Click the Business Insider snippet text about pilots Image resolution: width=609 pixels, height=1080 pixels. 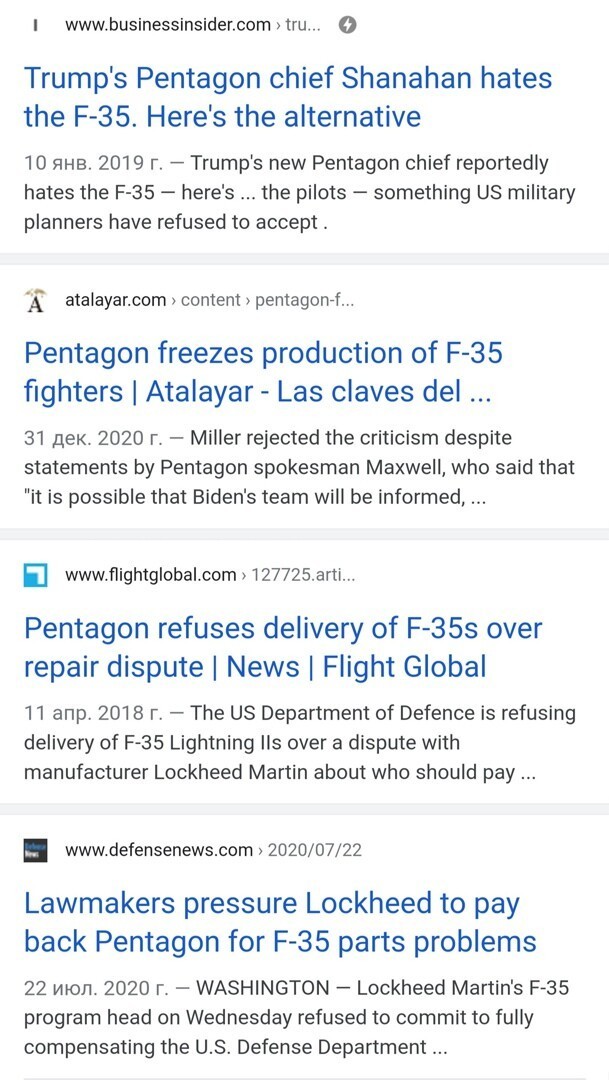tap(300, 193)
